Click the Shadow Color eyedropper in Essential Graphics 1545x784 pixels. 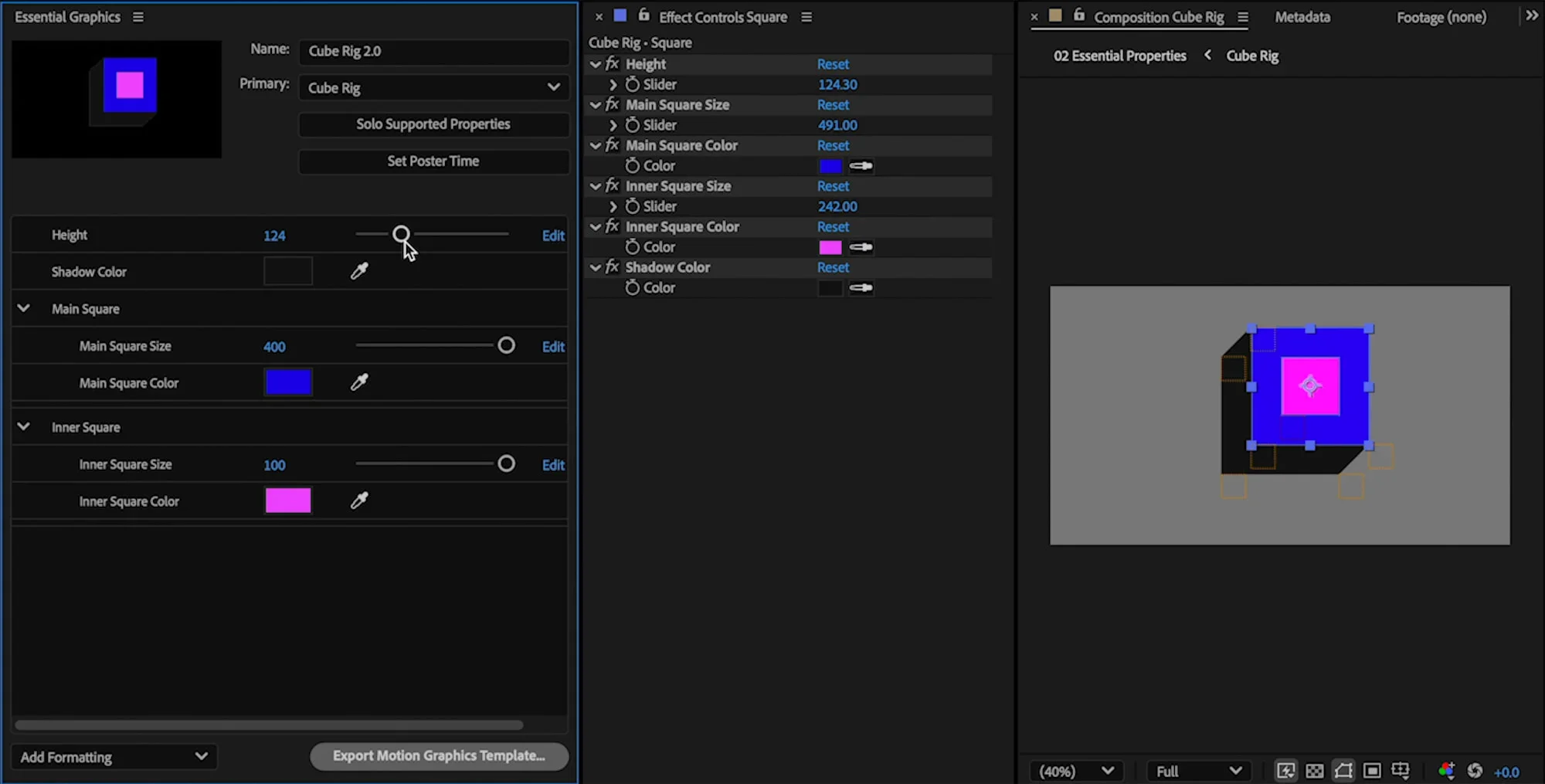coord(359,271)
